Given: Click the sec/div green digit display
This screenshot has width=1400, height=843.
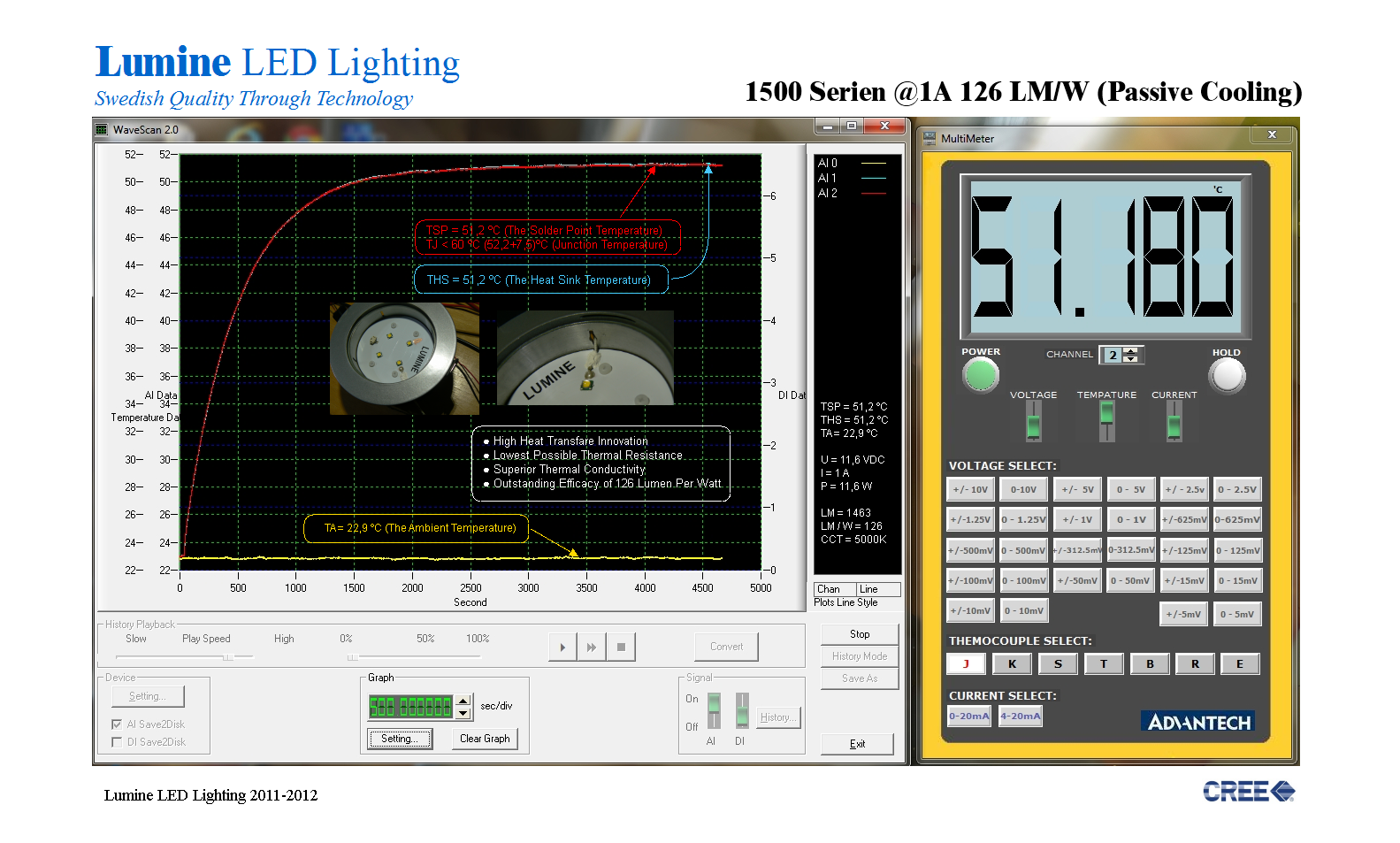Looking at the screenshot, I should pyautogui.click(x=411, y=707).
